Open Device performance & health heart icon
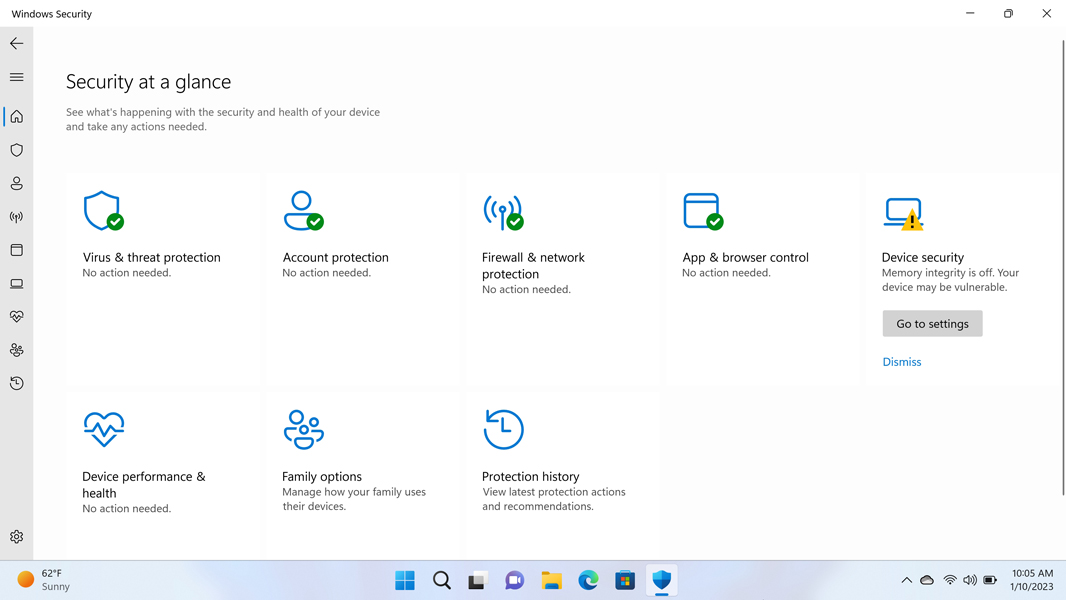Screen dimensions: 1066x600 pyautogui.click(x=16, y=316)
